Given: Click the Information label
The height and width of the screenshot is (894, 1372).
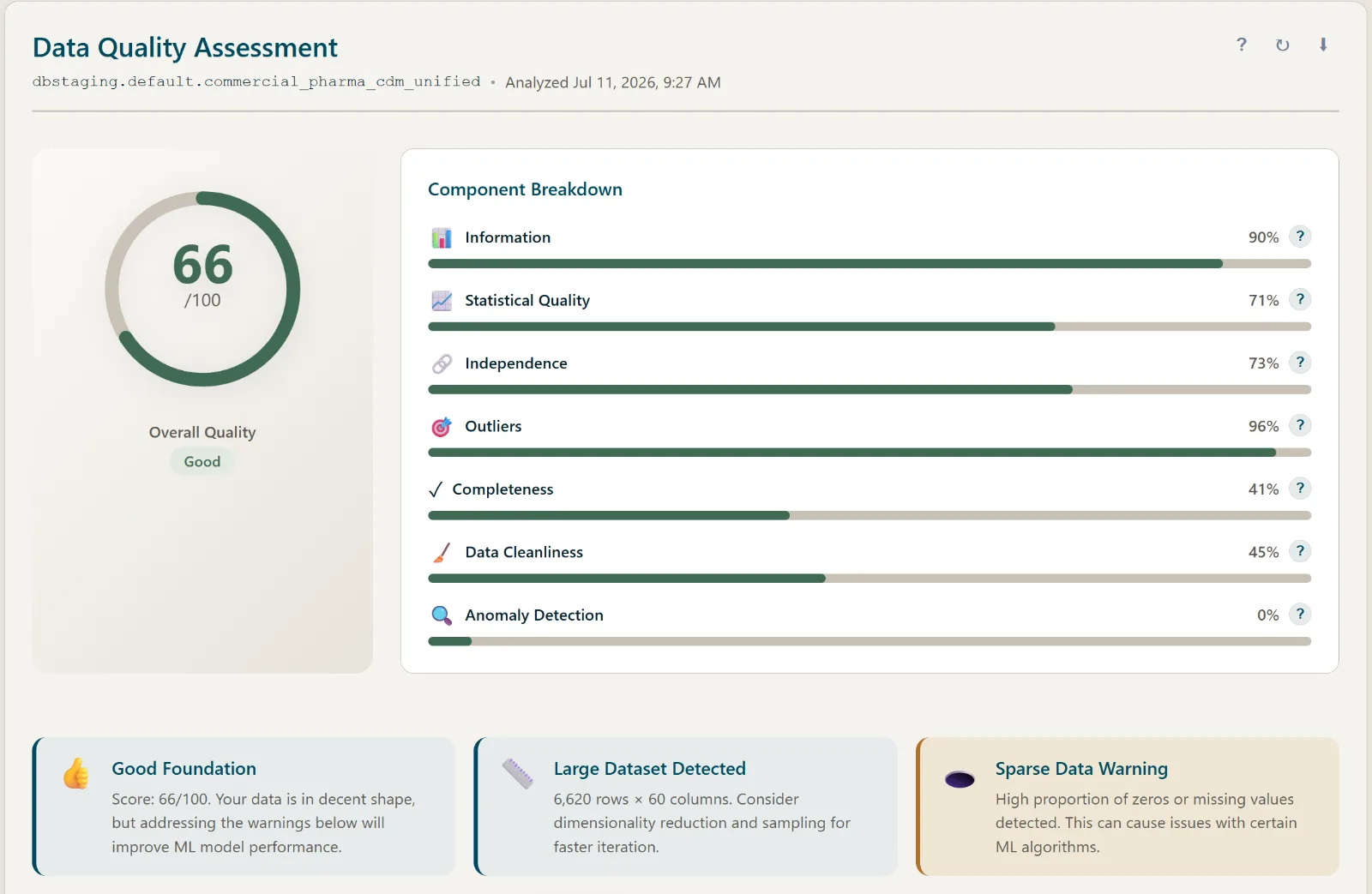Looking at the screenshot, I should click(x=508, y=237).
